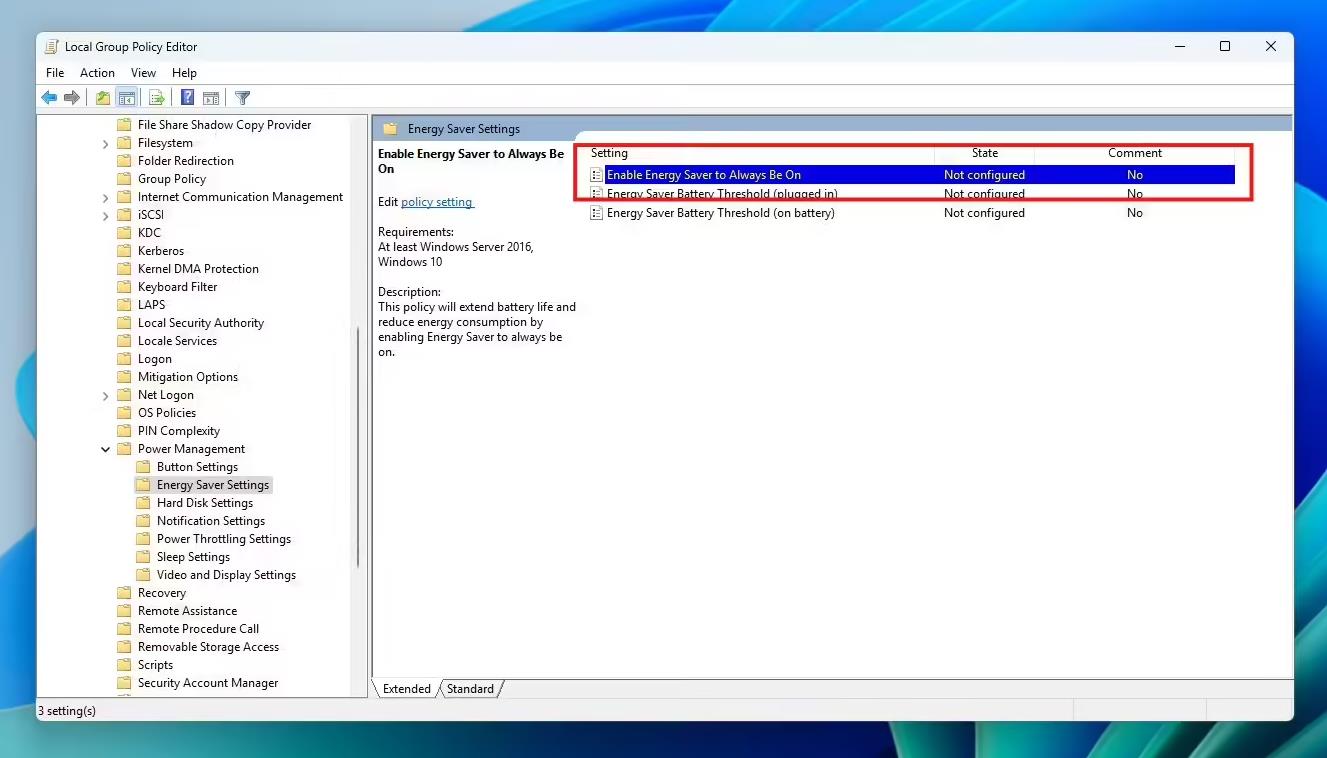Viewport: 1327px width, 758px height.
Task: Open the File menu
Action: click(55, 73)
